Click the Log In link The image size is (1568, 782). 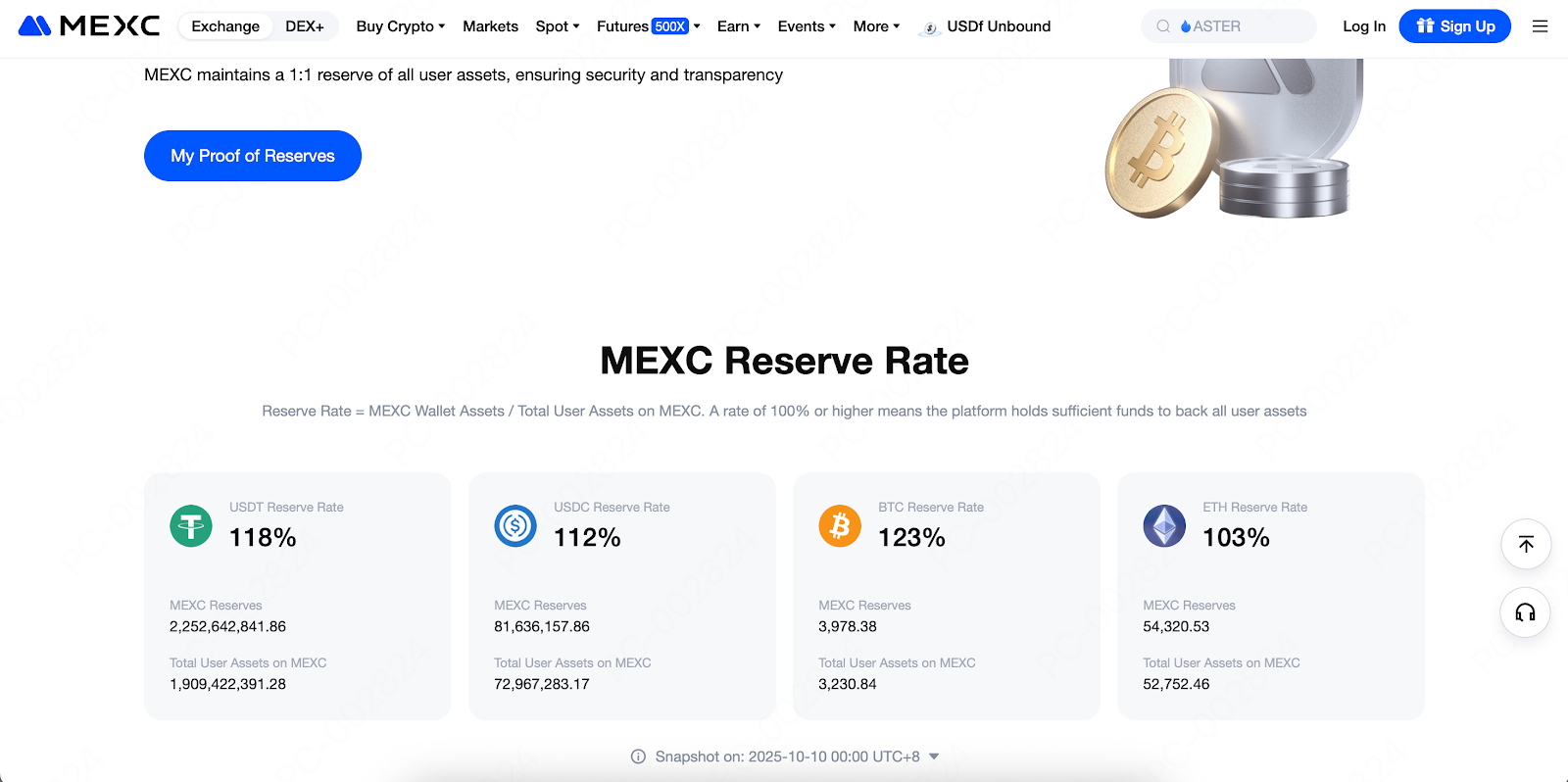1364,26
